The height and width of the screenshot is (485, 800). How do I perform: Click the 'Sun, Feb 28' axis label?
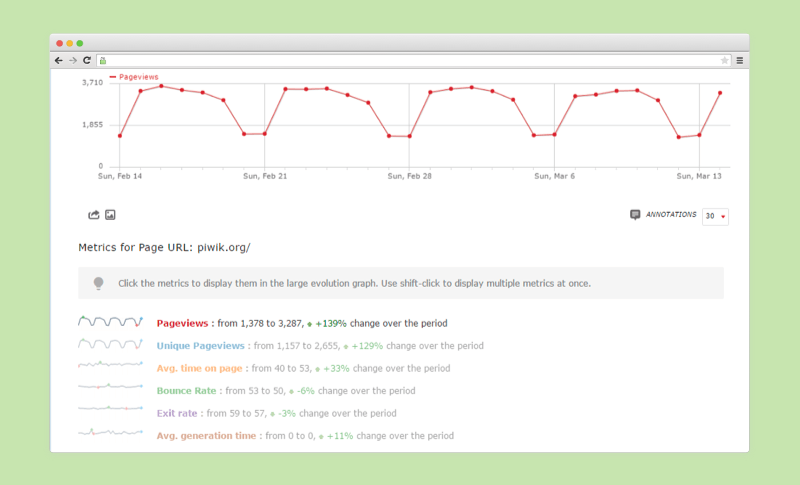pos(410,176)
